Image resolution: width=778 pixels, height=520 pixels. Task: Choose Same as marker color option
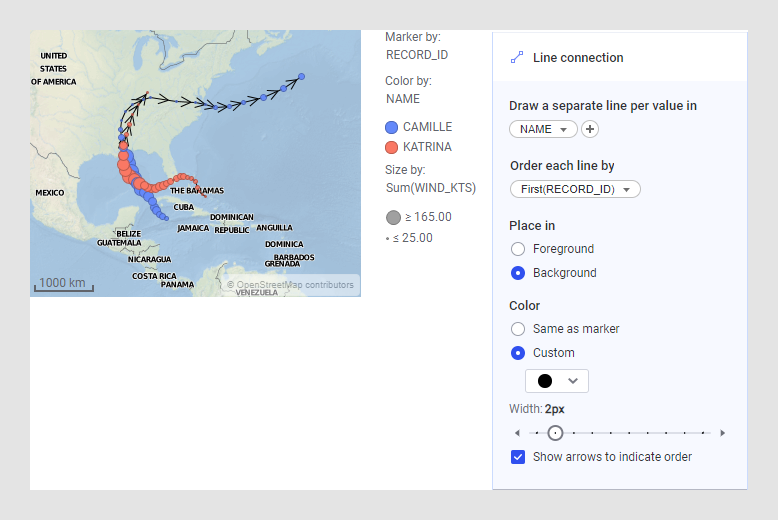[518, 329]
